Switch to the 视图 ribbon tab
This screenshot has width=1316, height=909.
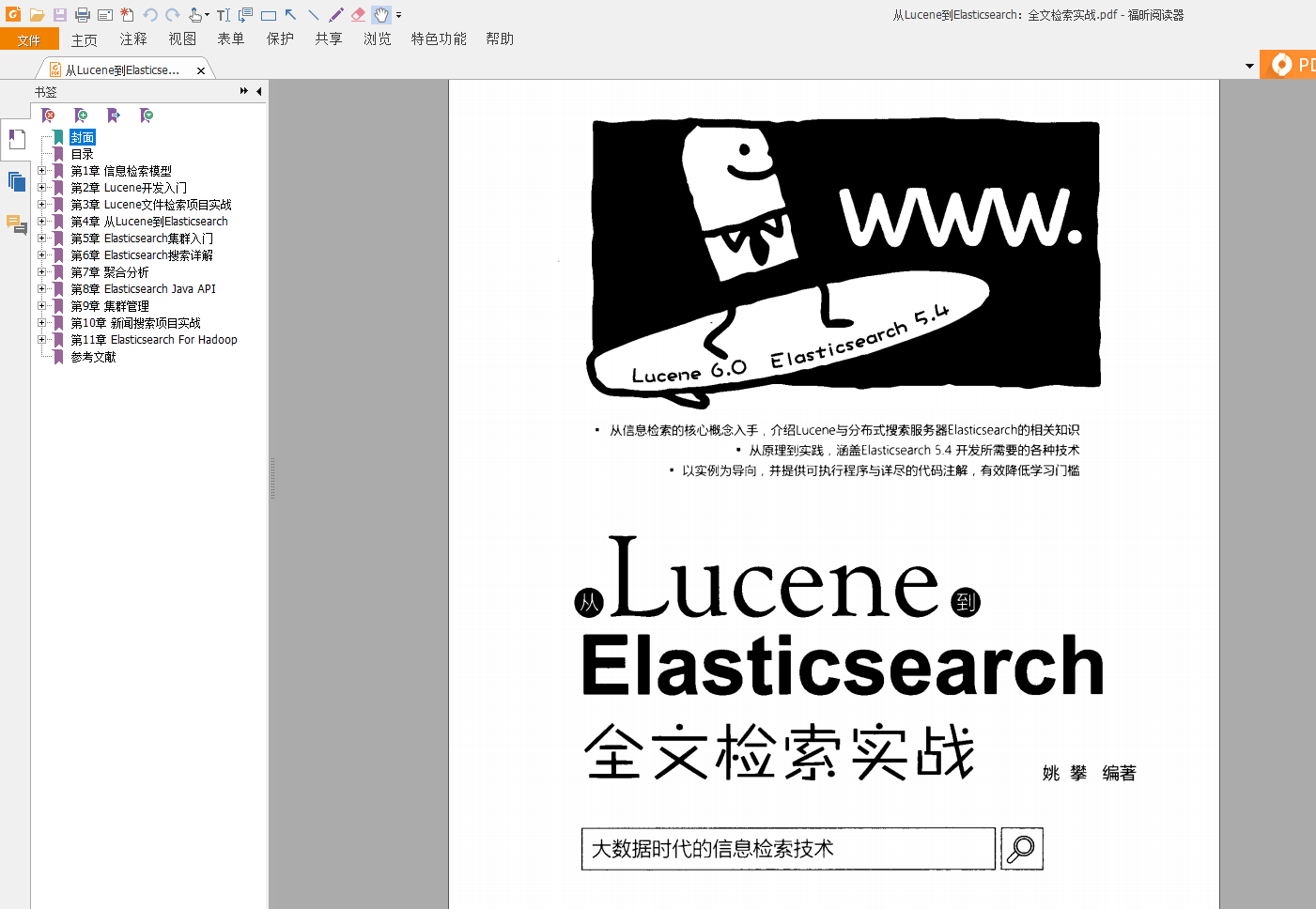pyautogui.click(x=182, y=39)
